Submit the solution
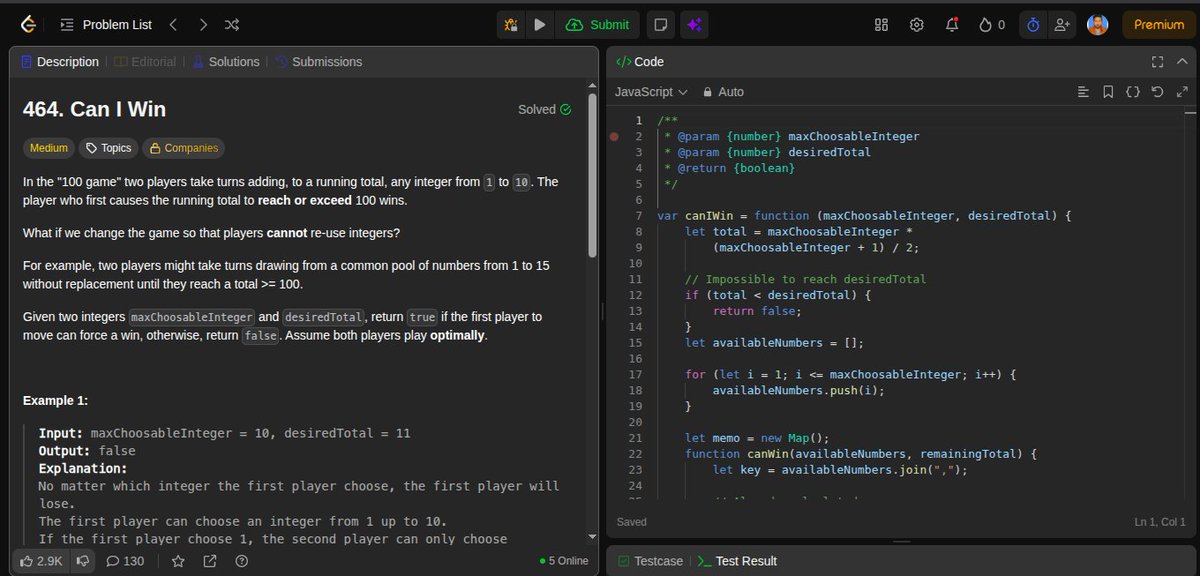Image resolution: width=1200 pixels, height=576 pixels. point(598,24)
